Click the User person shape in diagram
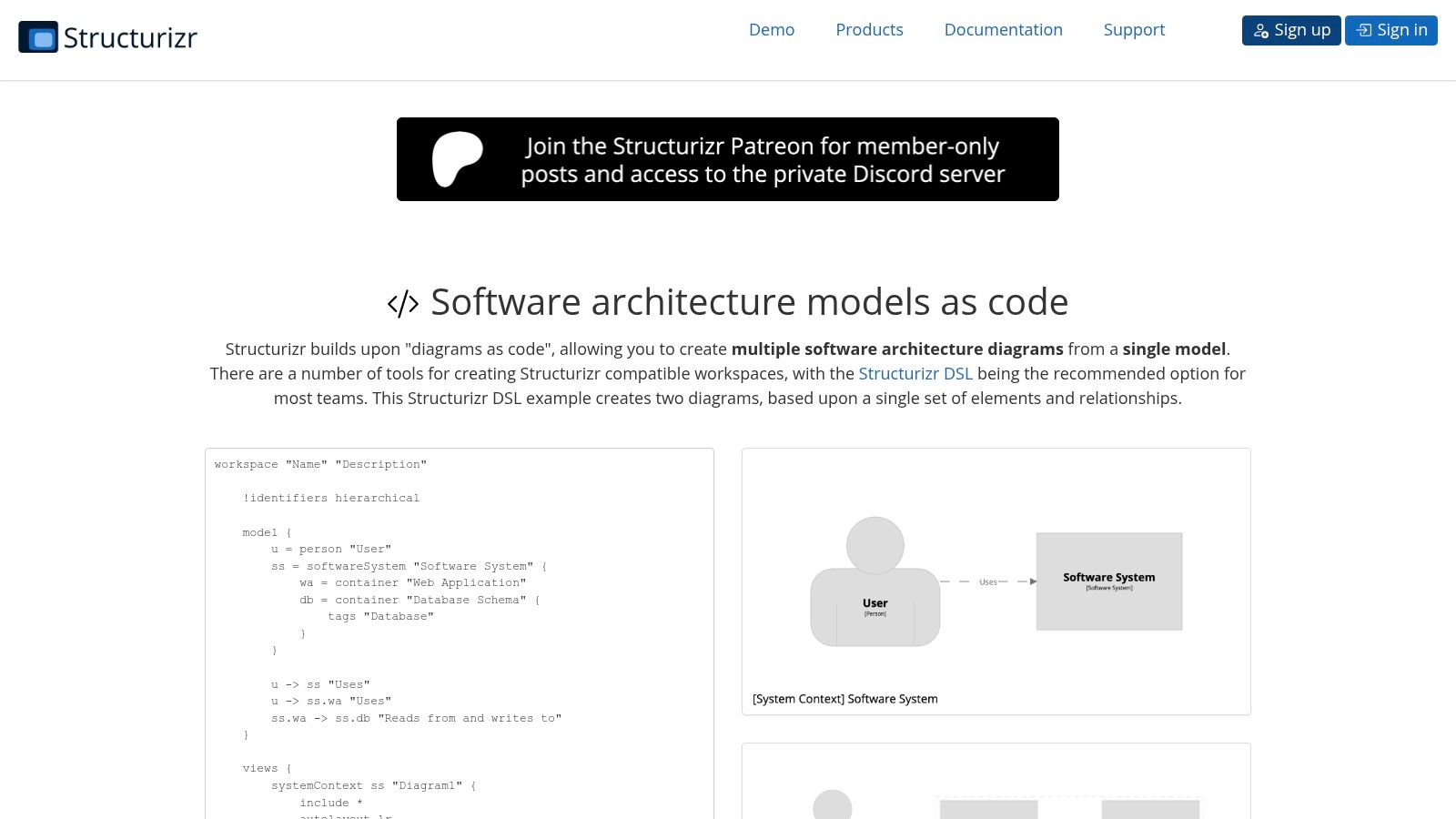This screenshot has width=1456, height=819. (x=875, y=581)
